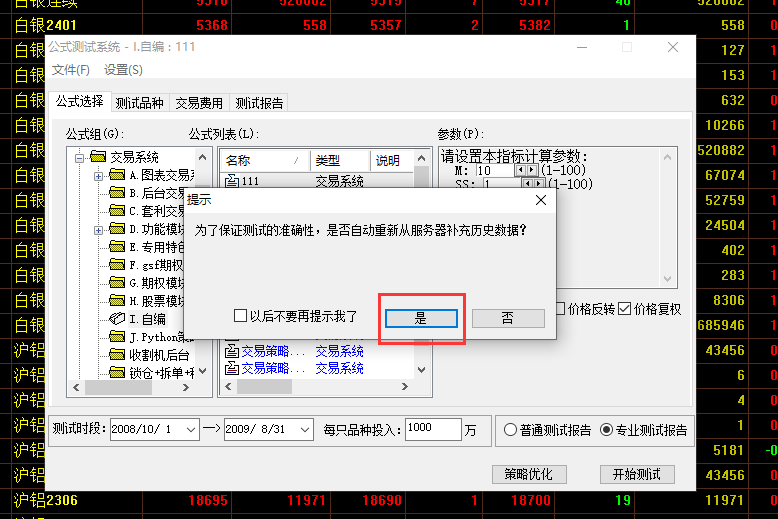
Task: Select the C.套利交易 folder icon
Action: 117,210
